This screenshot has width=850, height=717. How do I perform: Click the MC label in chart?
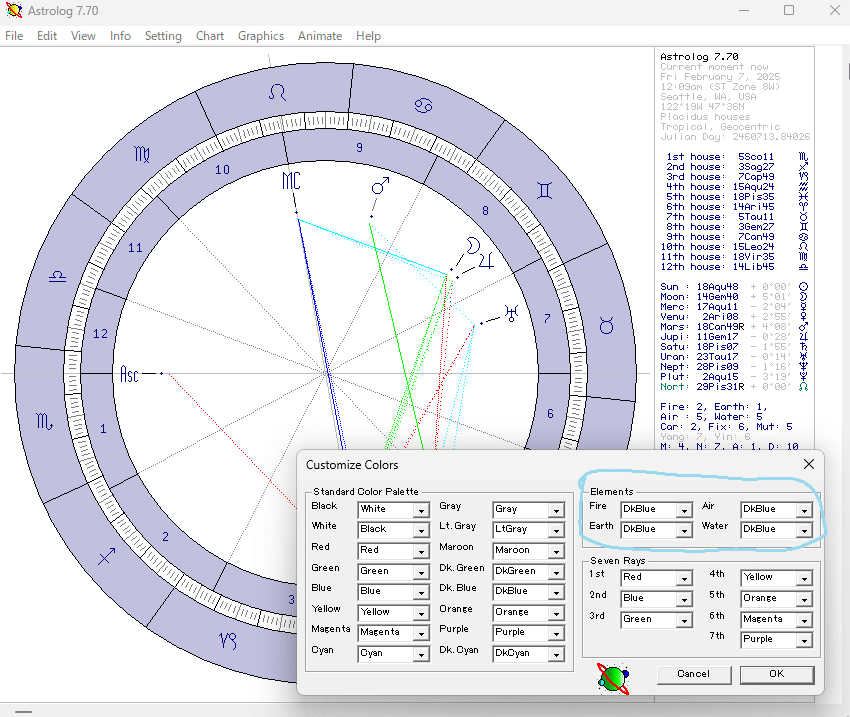point(291,181)
